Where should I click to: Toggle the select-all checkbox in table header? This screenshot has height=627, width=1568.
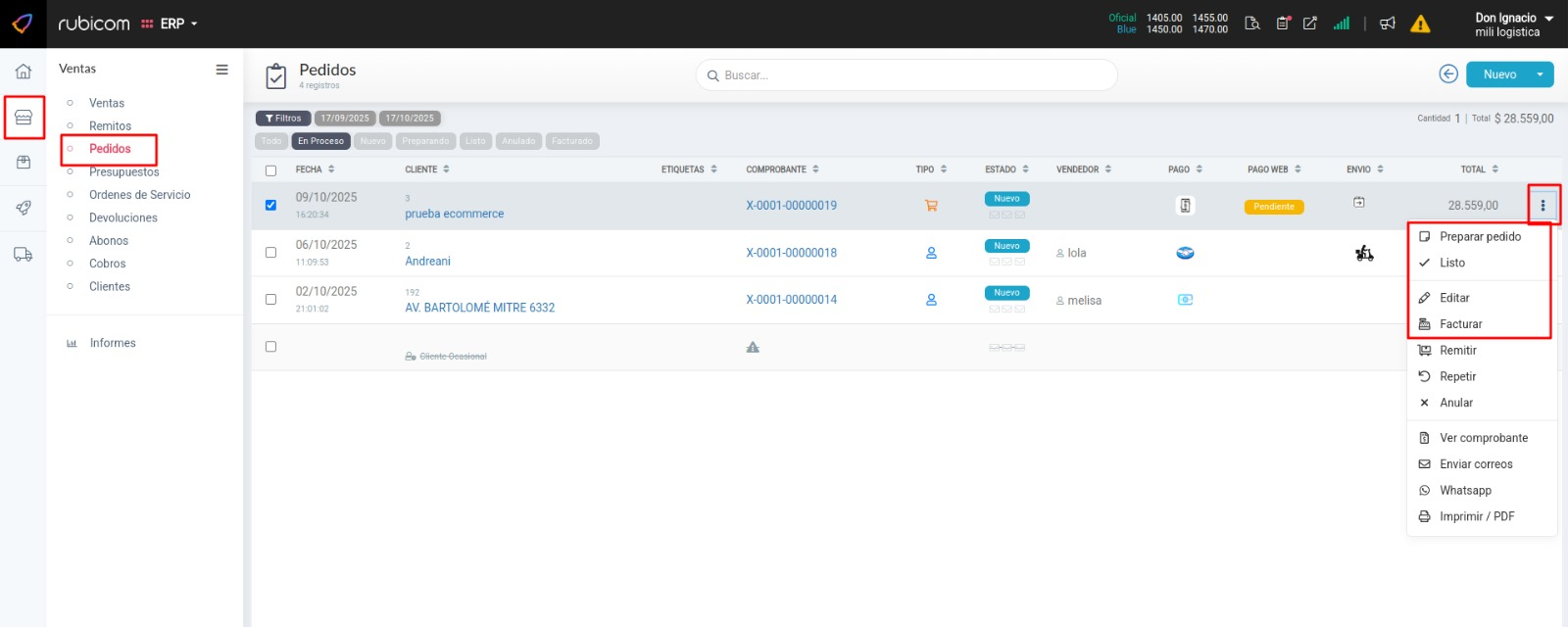click(x=271, y=170)
